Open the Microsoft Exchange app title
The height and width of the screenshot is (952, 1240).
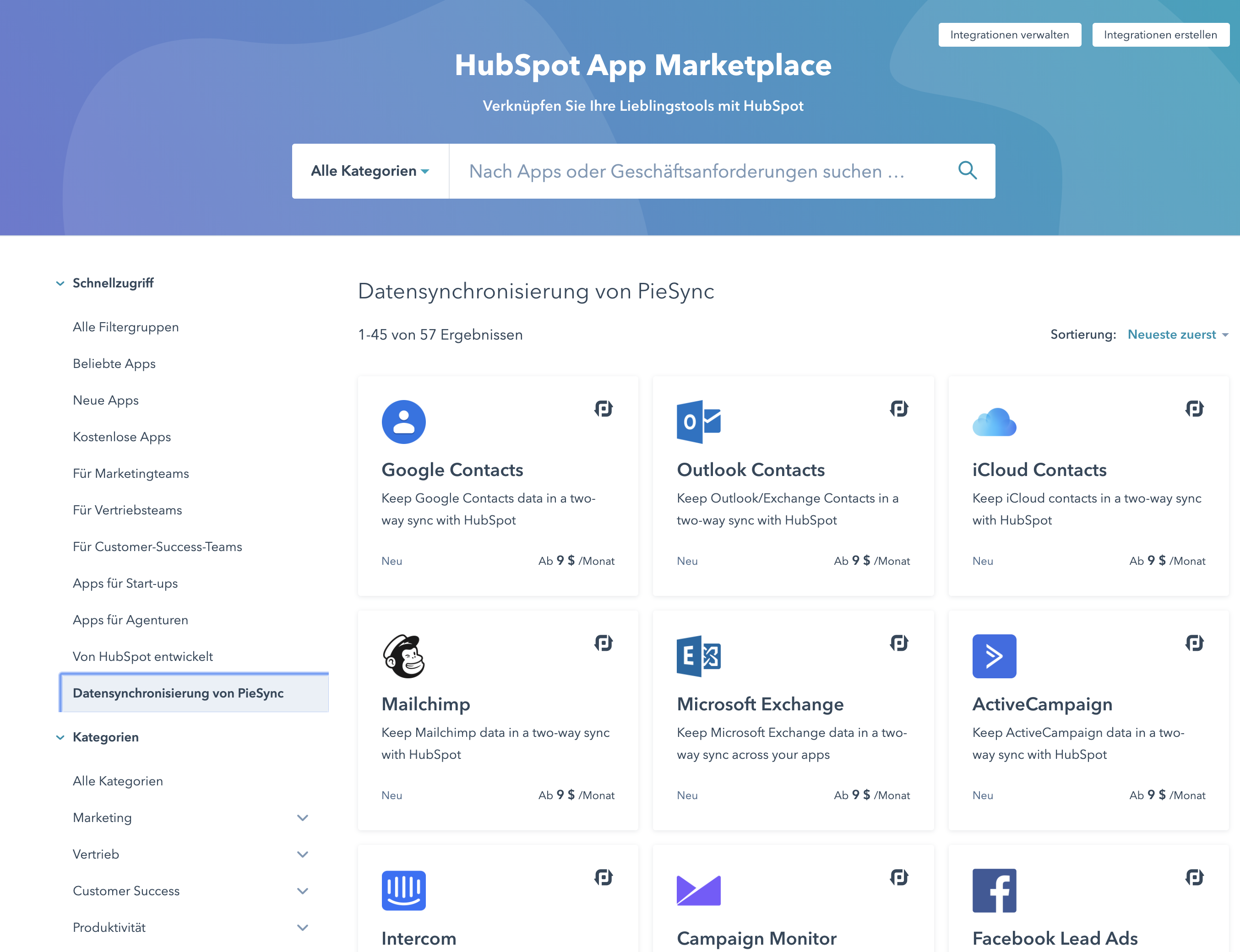click(x=760, y=704)
